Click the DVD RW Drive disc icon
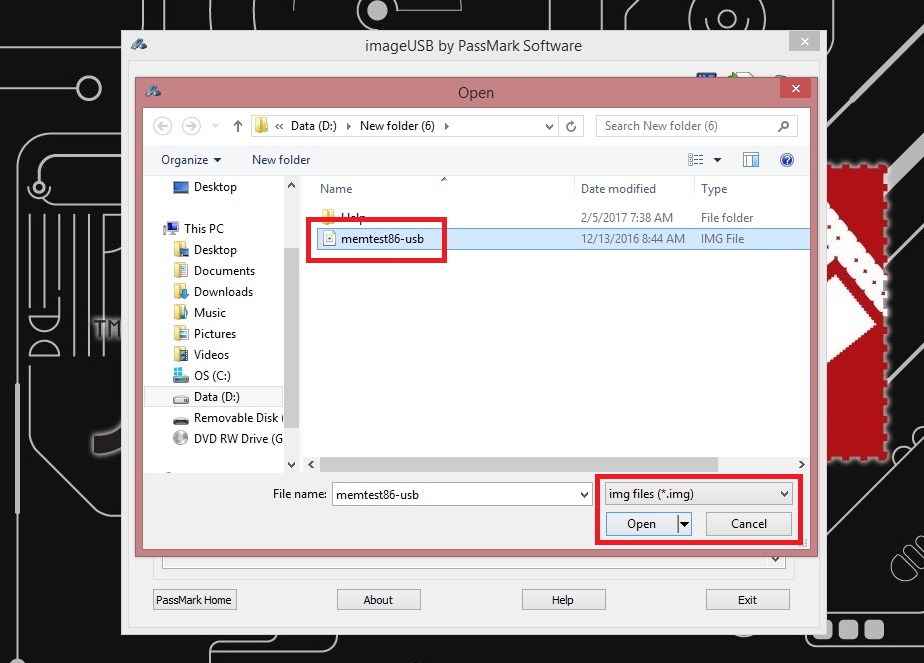Screen dimensions: 924x663 click(180, 438)
